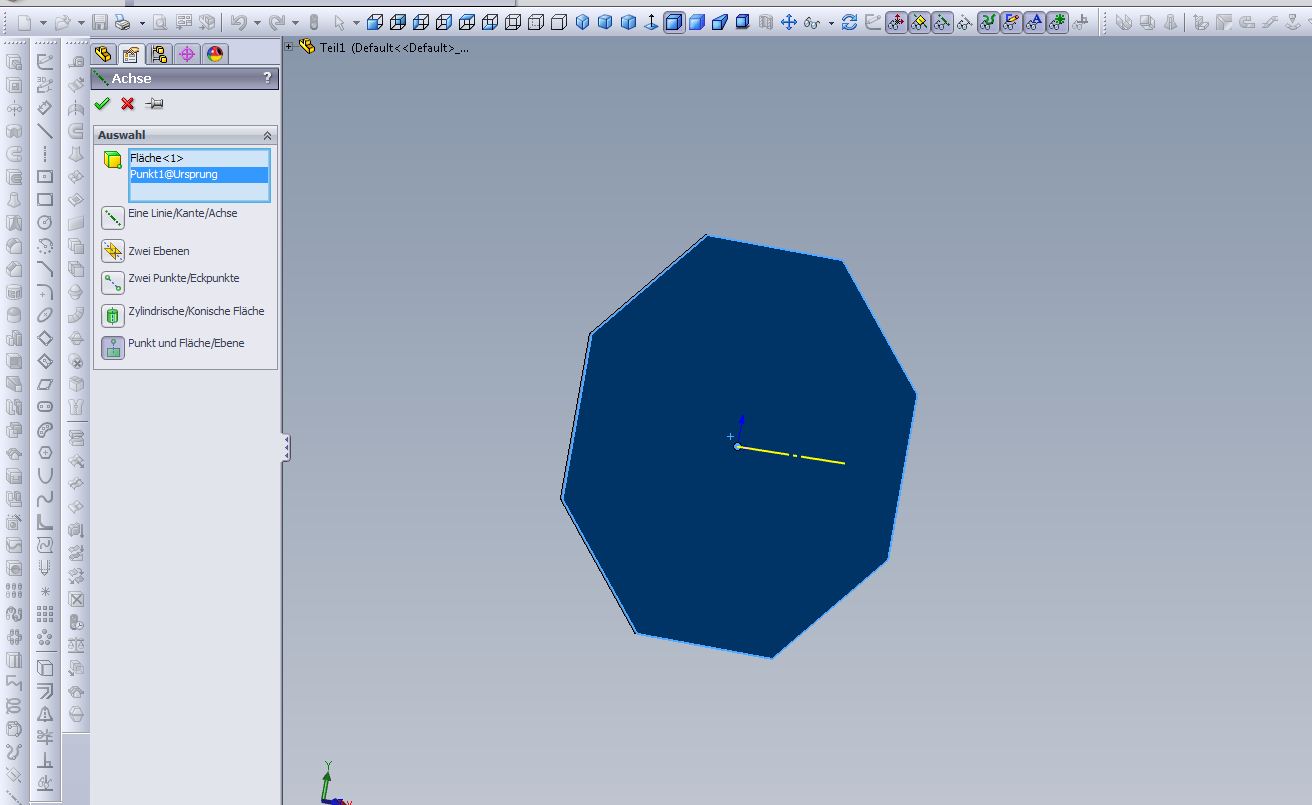Select 'Fläche<1>' in the selection box
1312x805 pixels.
point(157,158)
